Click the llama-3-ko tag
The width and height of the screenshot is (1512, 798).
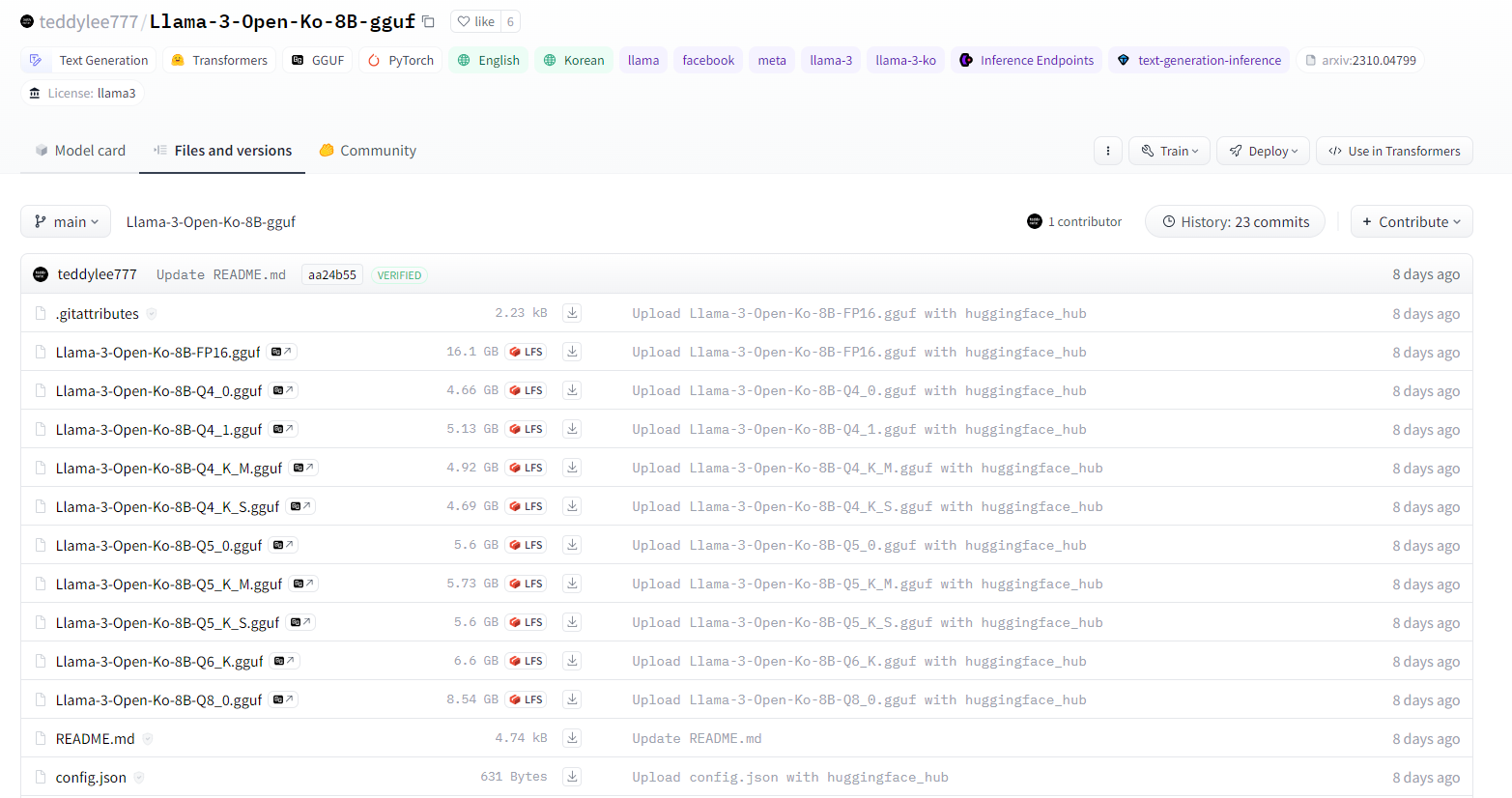[905, 60]
